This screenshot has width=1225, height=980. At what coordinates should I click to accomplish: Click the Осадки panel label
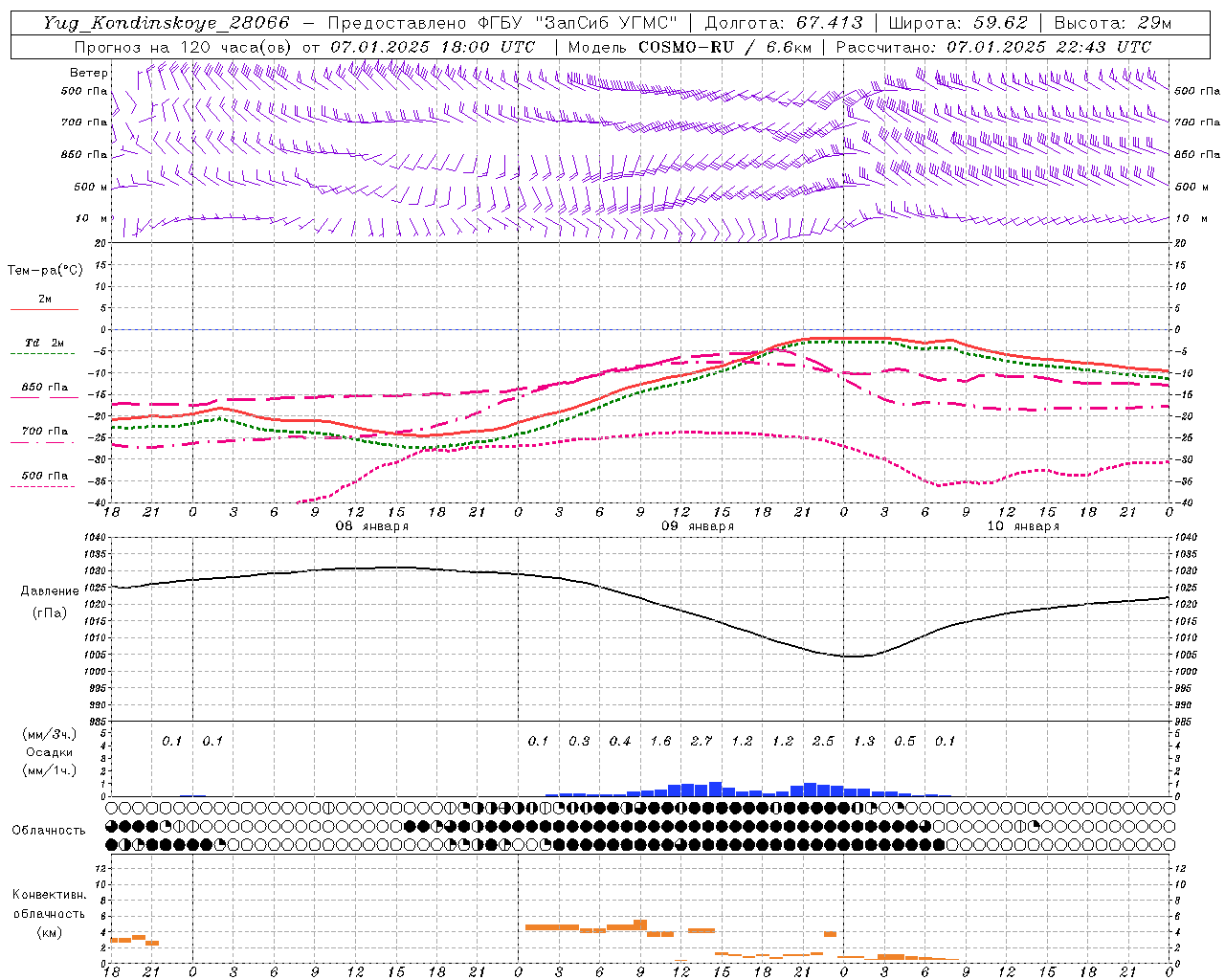point(49,752)
